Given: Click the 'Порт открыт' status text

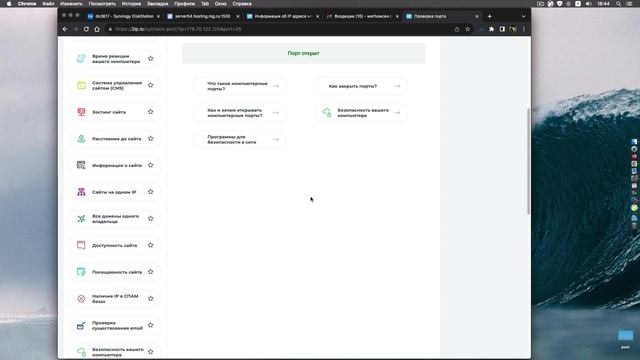Looking at the screenshot, I should 303,53.
